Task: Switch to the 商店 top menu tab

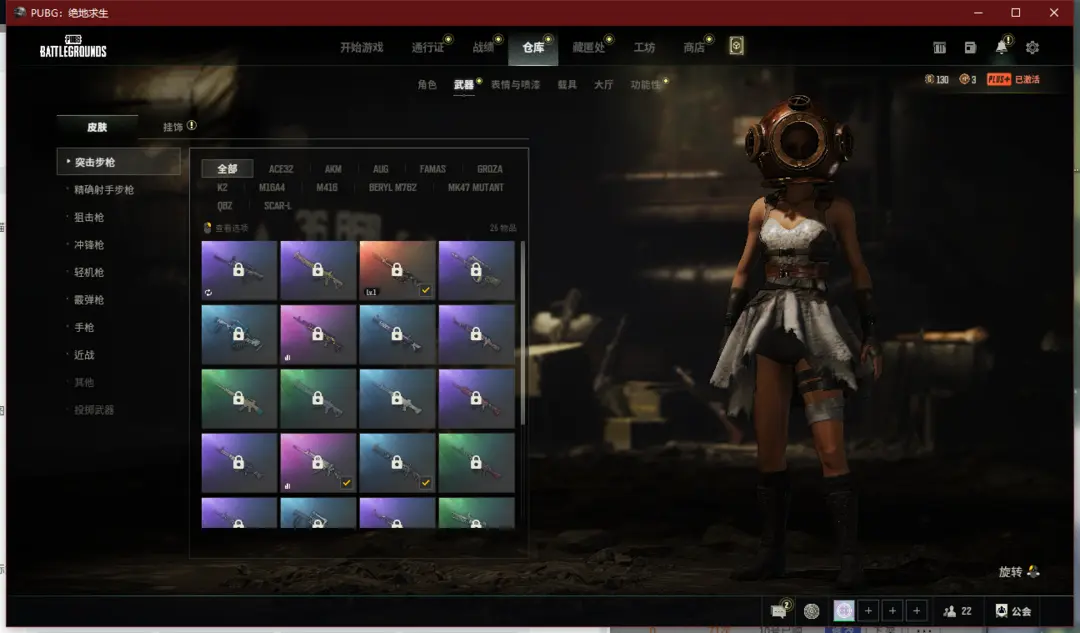Action: point(693,48)
